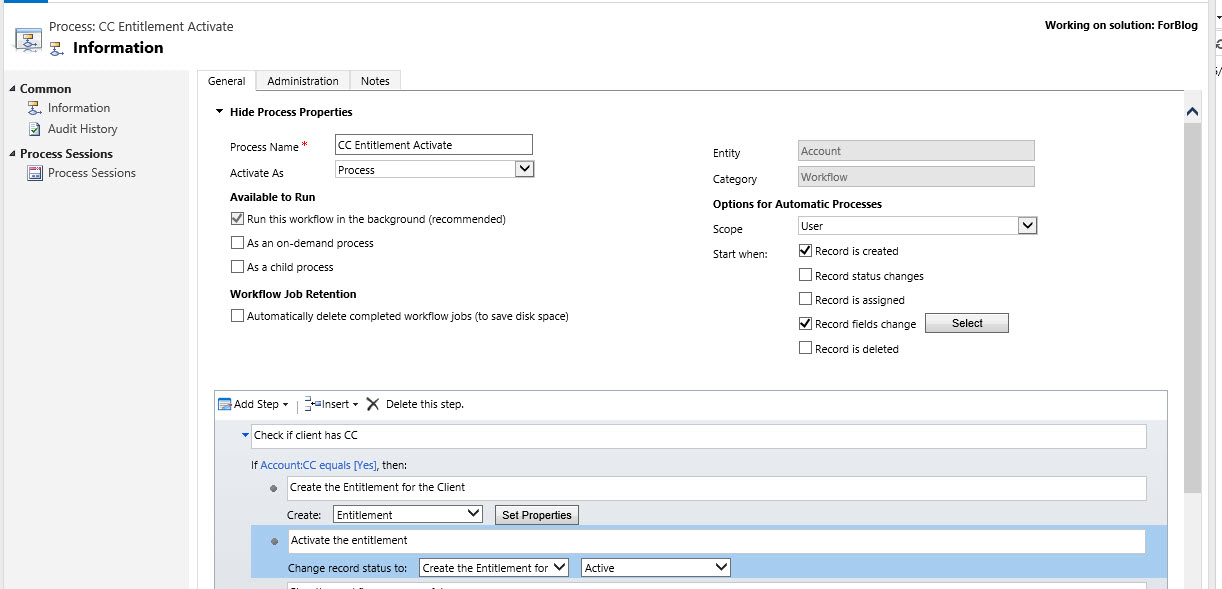Click the Information icon in Common section

point(35,108)
